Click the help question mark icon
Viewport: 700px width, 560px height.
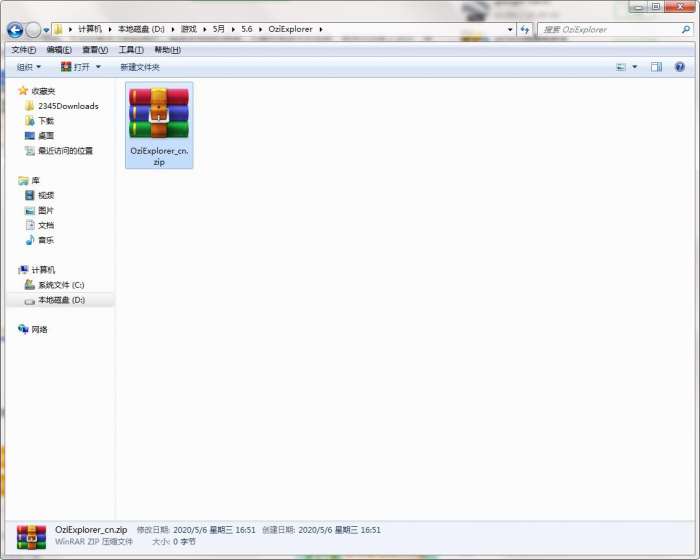[681, 67]
